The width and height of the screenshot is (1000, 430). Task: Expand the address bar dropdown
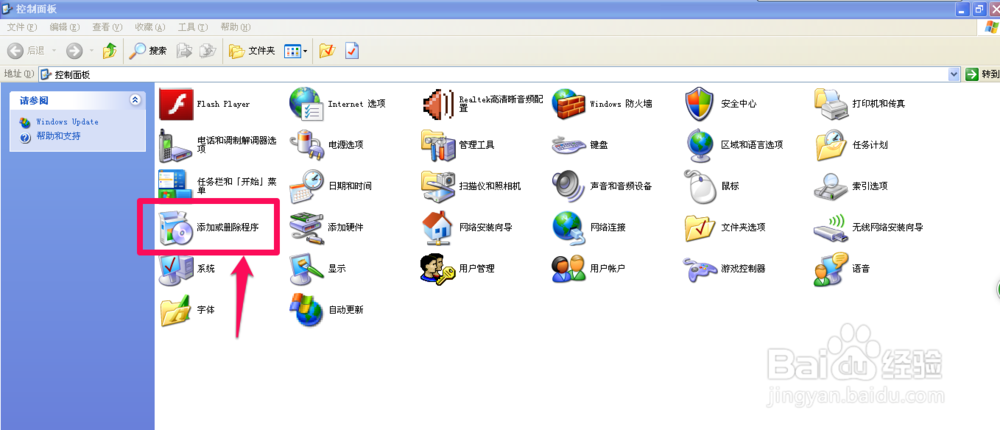[x=954, y=75]
